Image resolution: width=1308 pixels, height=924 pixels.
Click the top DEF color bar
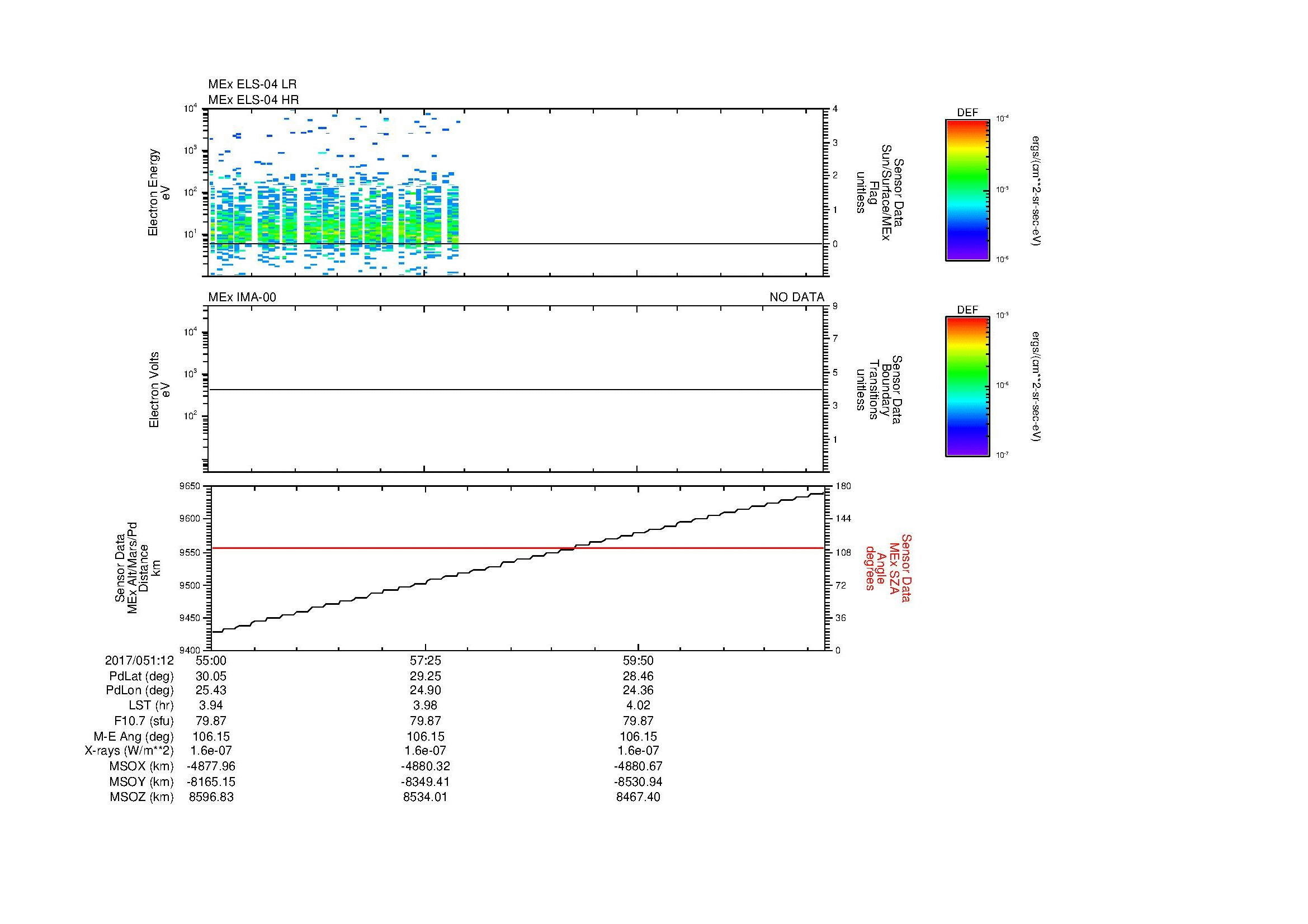(967, 190)
